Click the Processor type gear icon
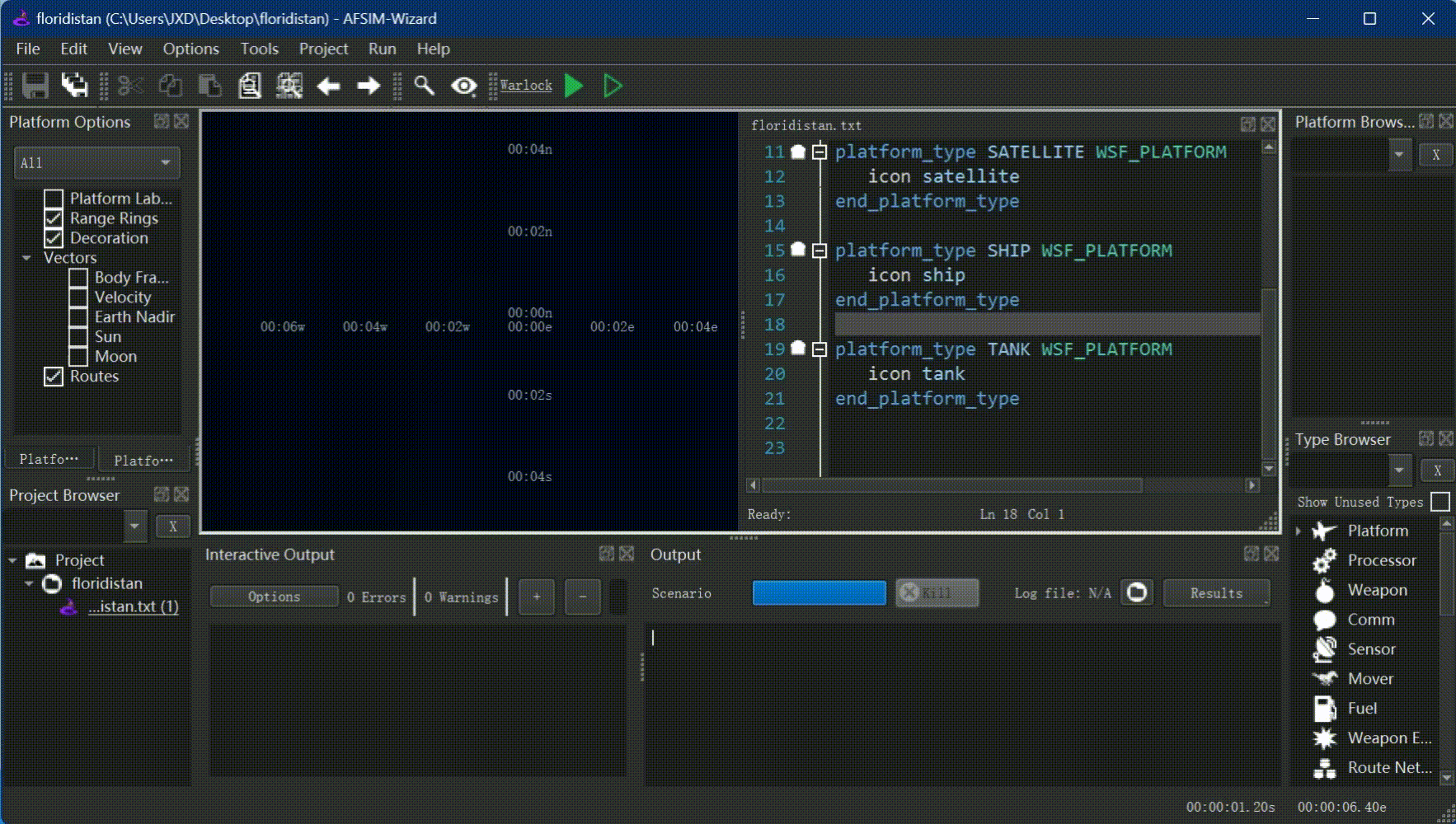 (1325, 560)
